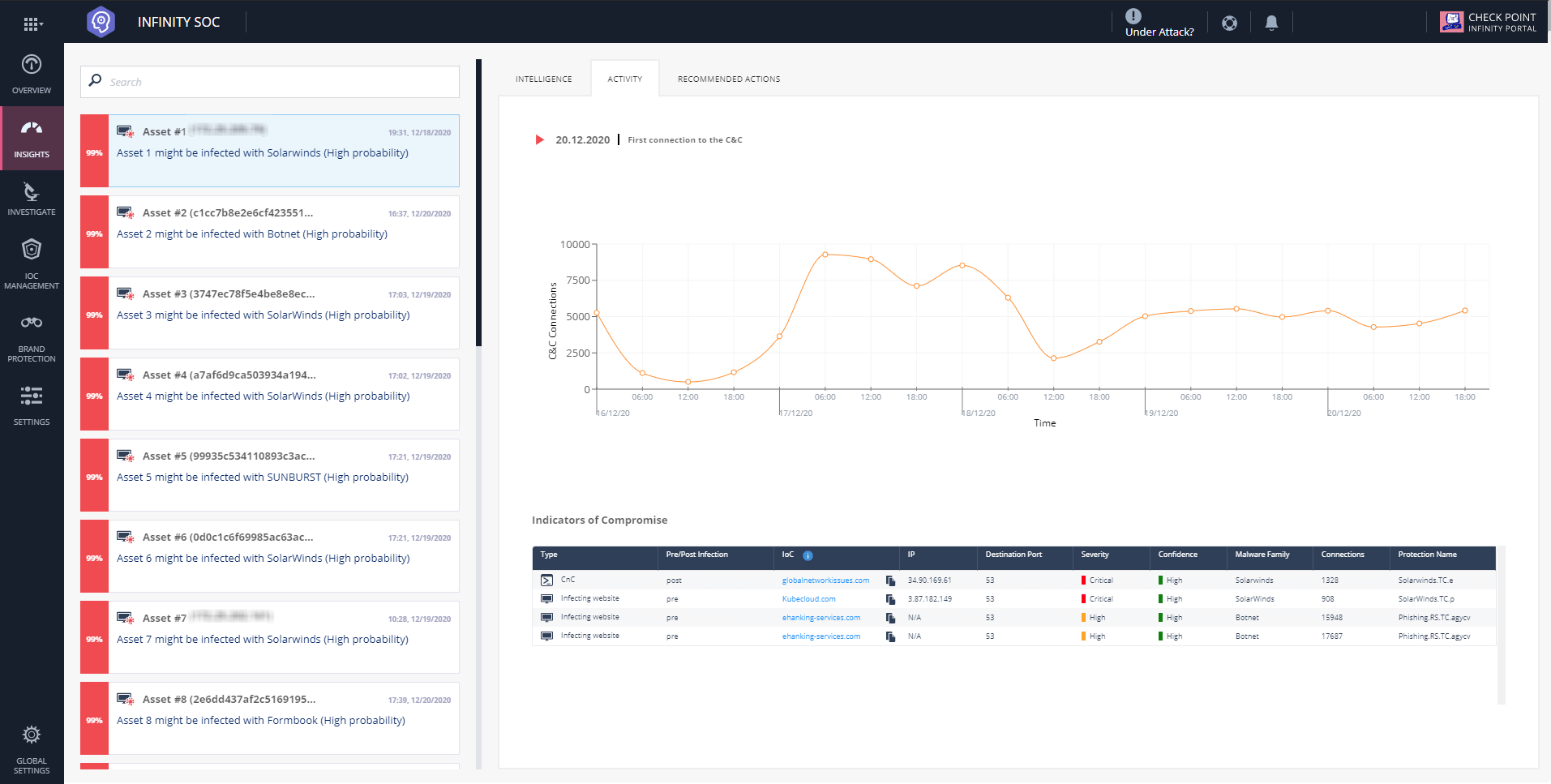
Task: Select Asset 2 Botnet insight card
Action: (x=270, y=232)
